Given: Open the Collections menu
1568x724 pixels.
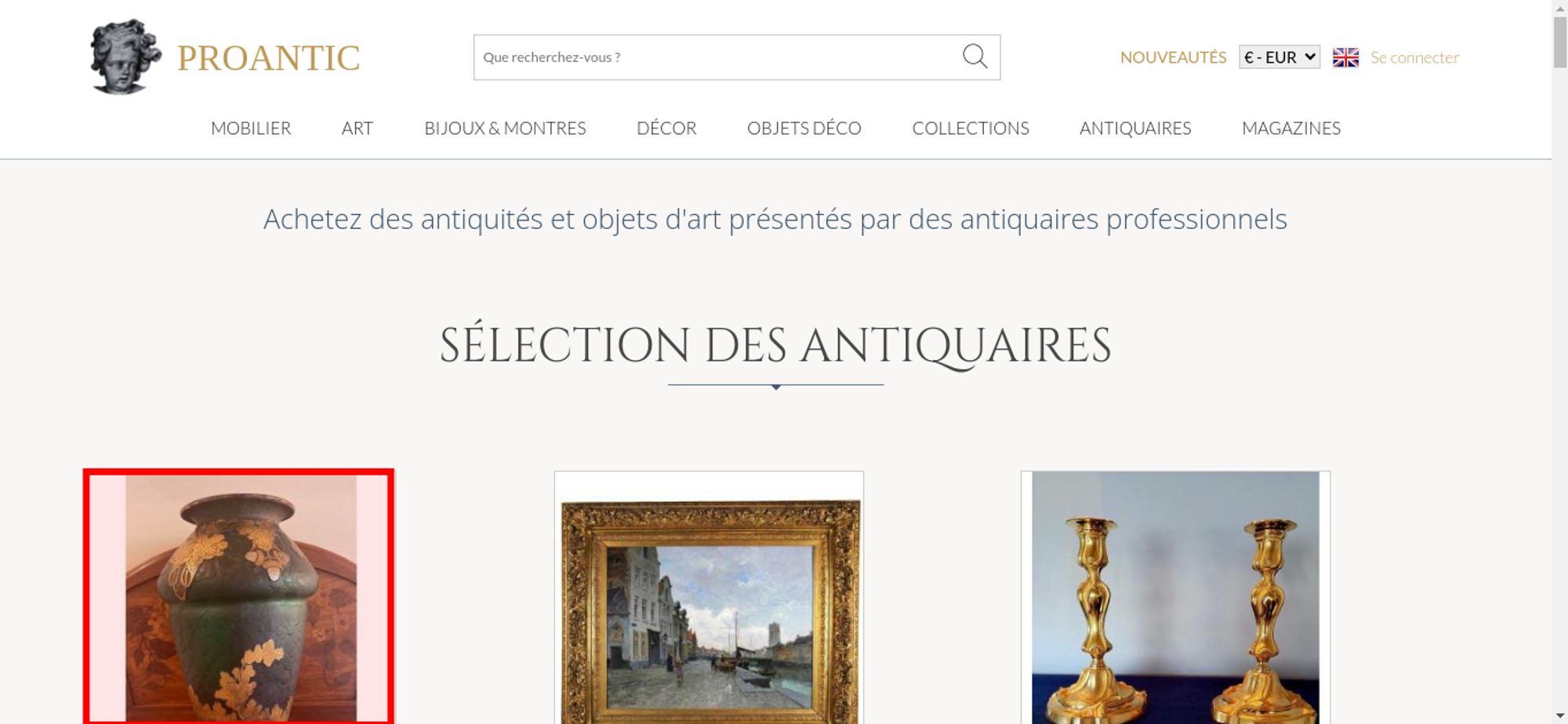Looking at the screenshot, I should point(971,128).
